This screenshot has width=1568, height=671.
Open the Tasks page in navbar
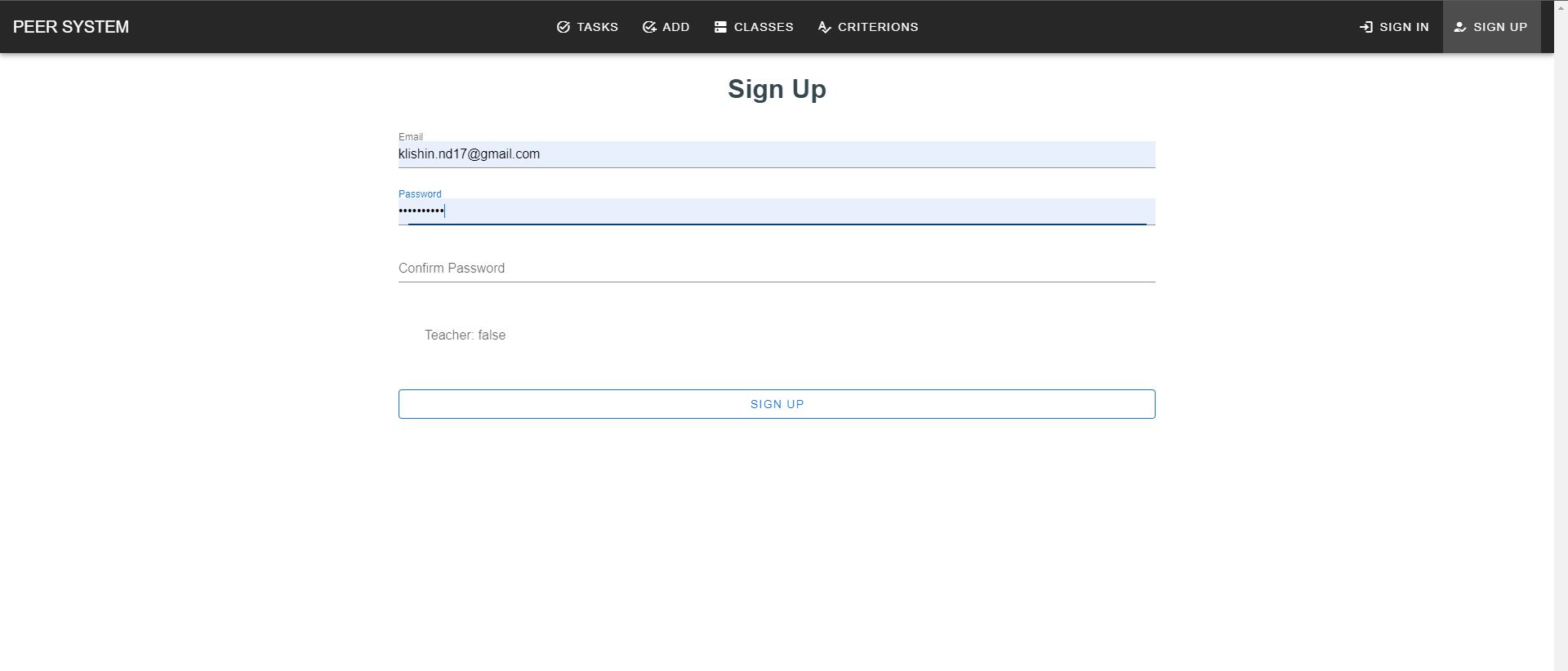tap(587, 27)
